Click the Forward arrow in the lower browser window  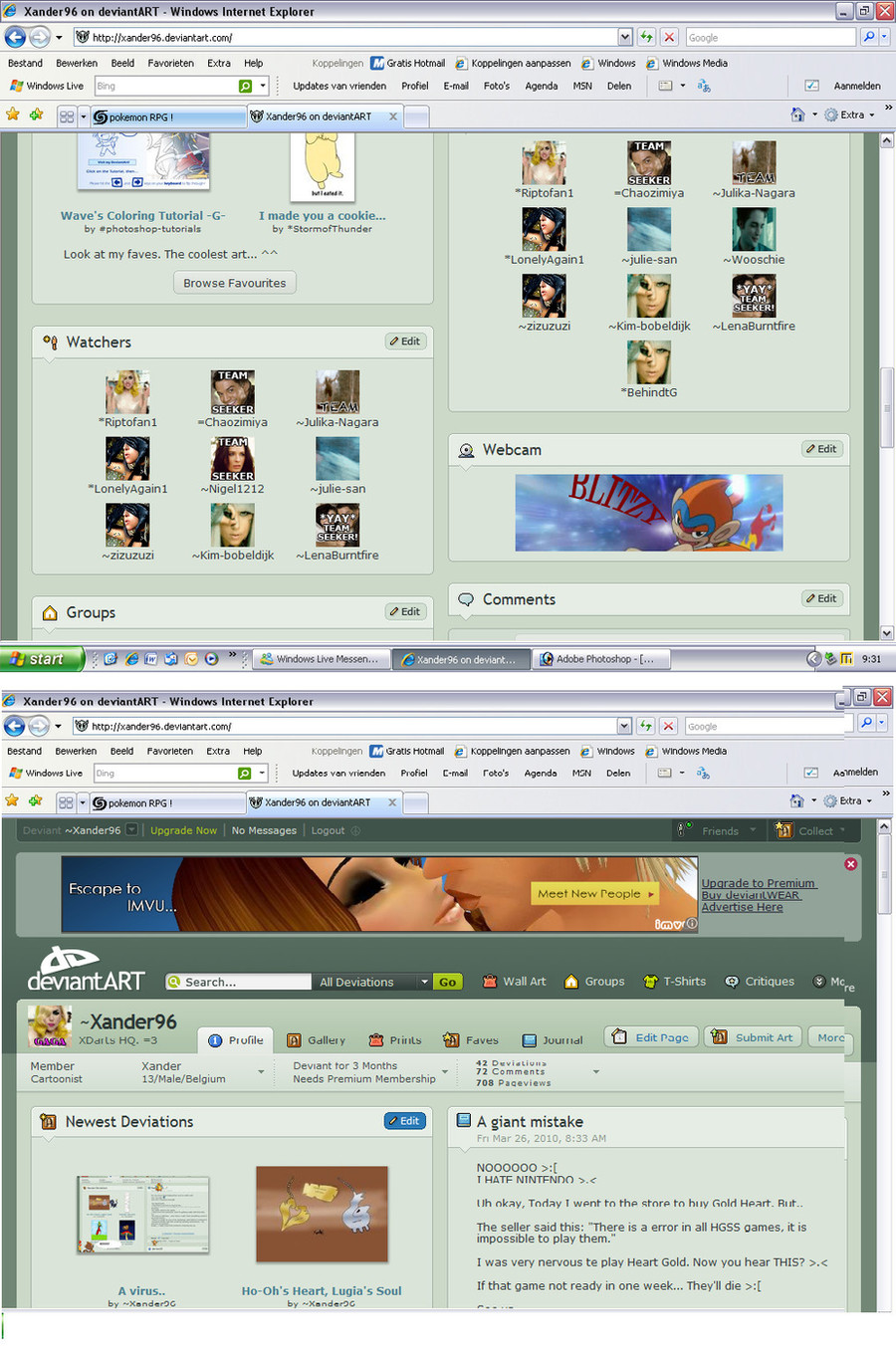coord(38,726)
